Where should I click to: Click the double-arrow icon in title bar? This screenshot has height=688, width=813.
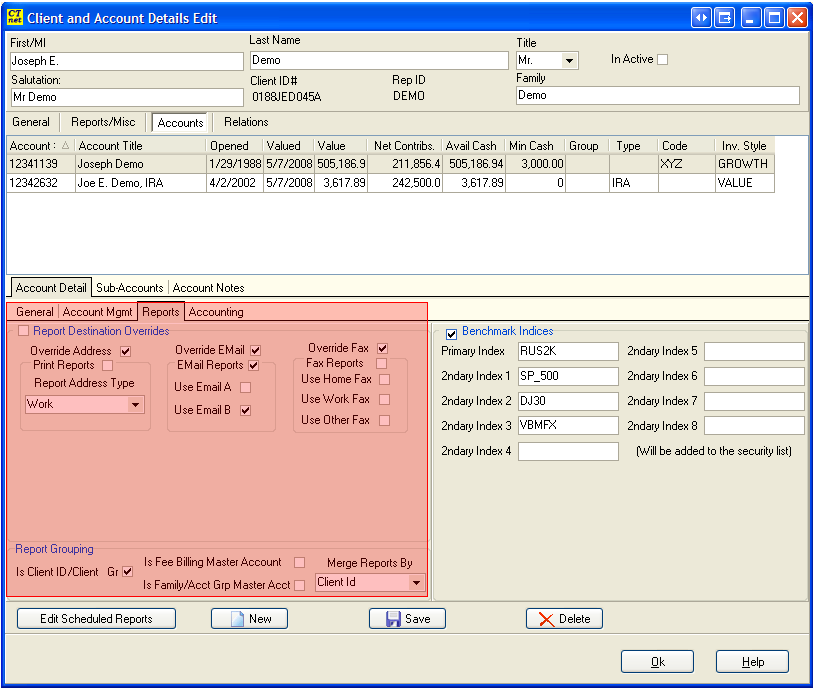coord(700,17)
